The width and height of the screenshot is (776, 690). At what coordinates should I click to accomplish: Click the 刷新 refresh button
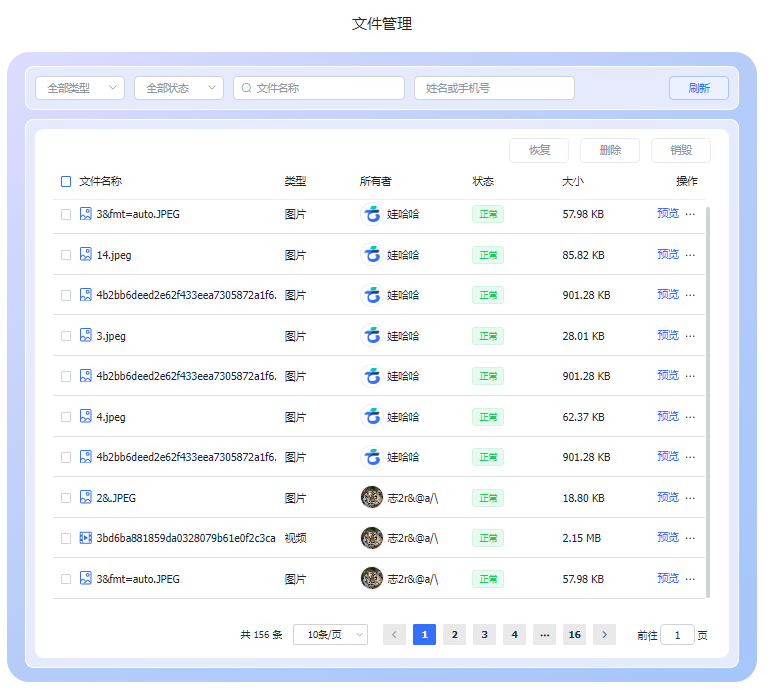coord(699,88)
